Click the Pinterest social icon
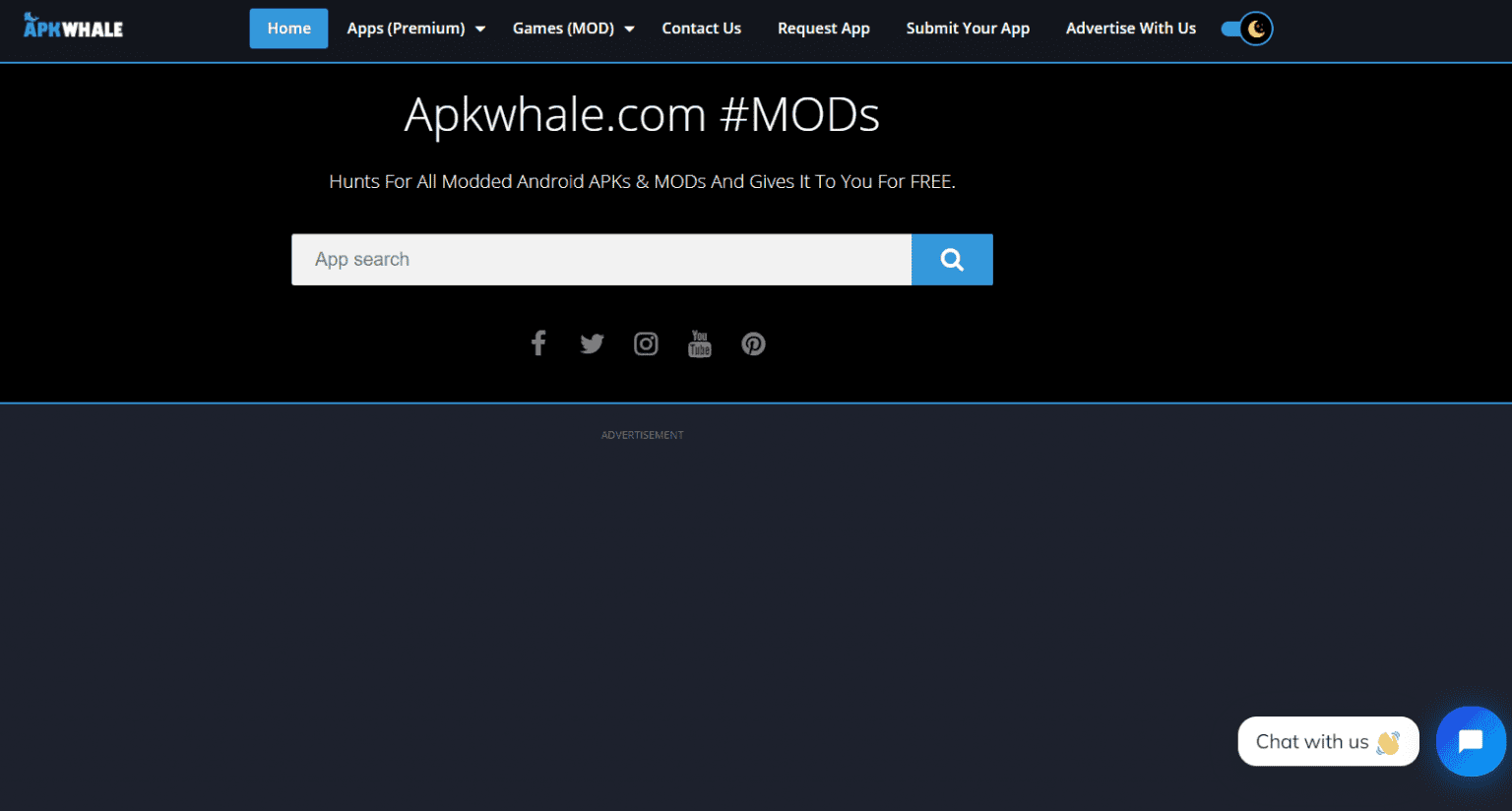Image resolution: width=1512 pixels, height=811 pixels. click(x=754, y=343)
